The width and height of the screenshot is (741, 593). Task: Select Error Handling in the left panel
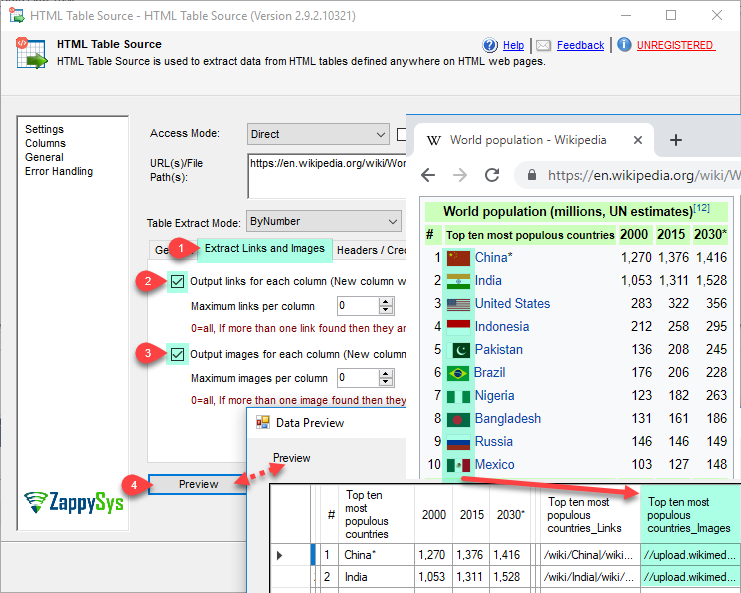[x=59, y=172]
